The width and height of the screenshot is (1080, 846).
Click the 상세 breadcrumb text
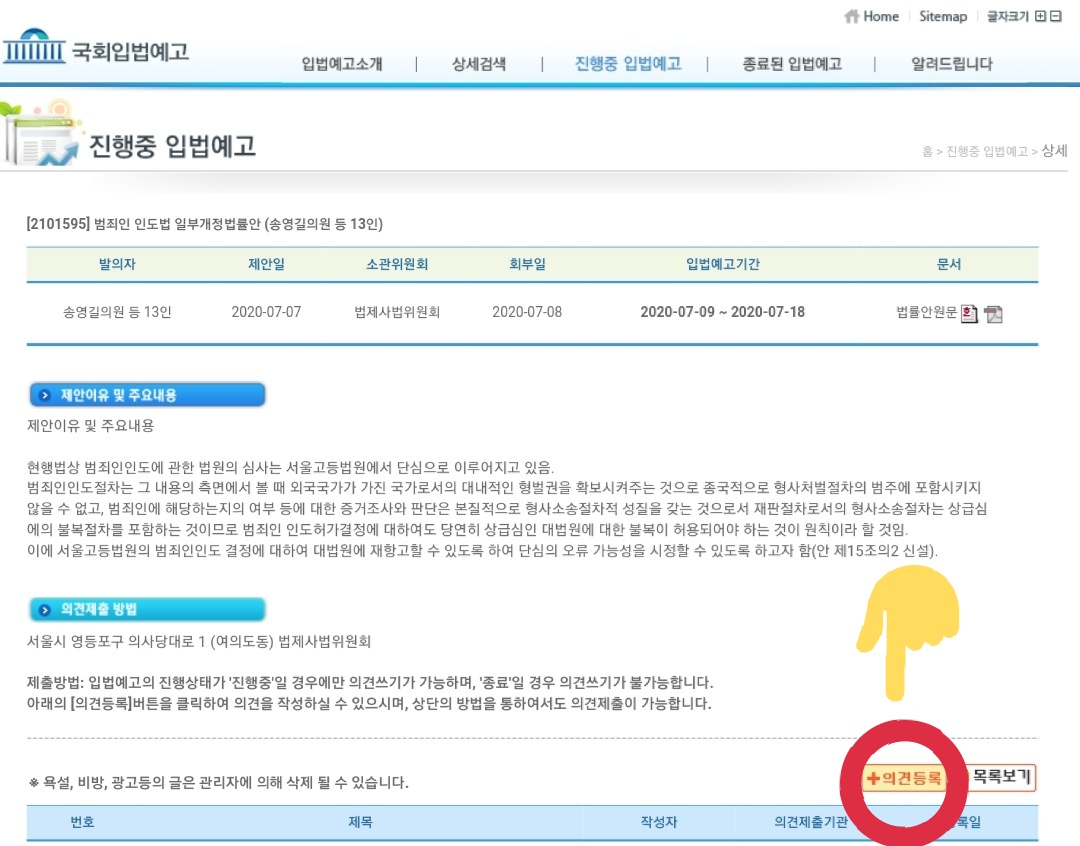point(1054,150)
